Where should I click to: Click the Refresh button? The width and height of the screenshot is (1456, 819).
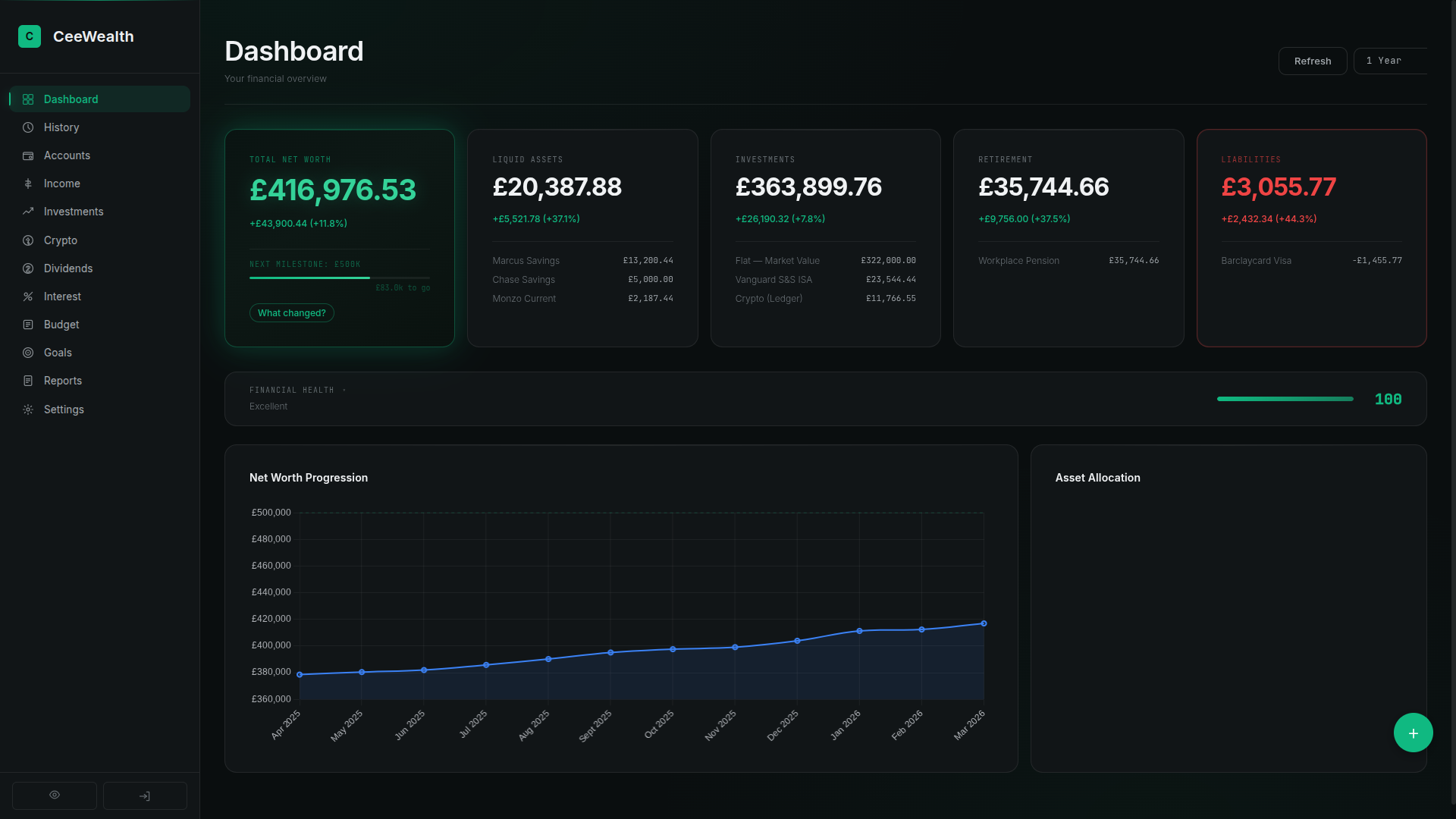tap(1313, 61)
